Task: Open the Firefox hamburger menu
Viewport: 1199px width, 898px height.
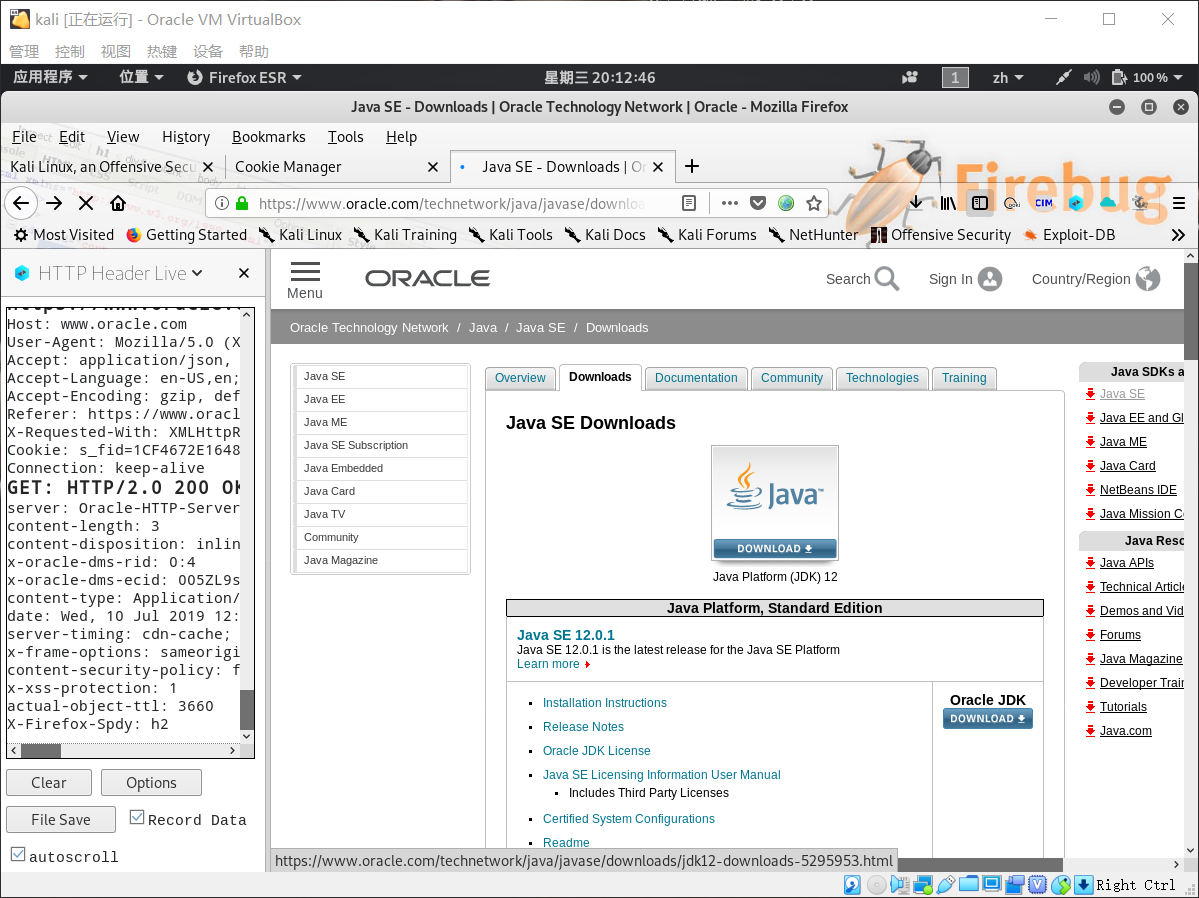Action: [x=1178, y=203]
